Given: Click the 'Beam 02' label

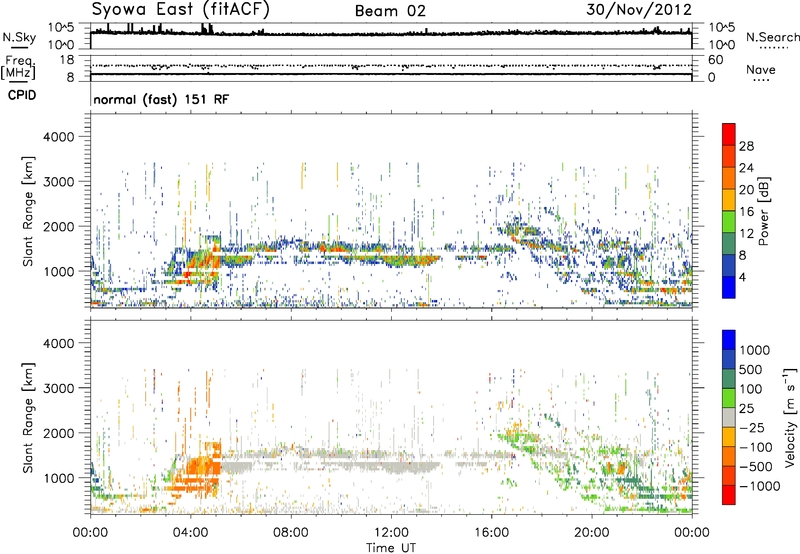Looking at the screenshot, I should pyautogui.click(x=390, y=11).
